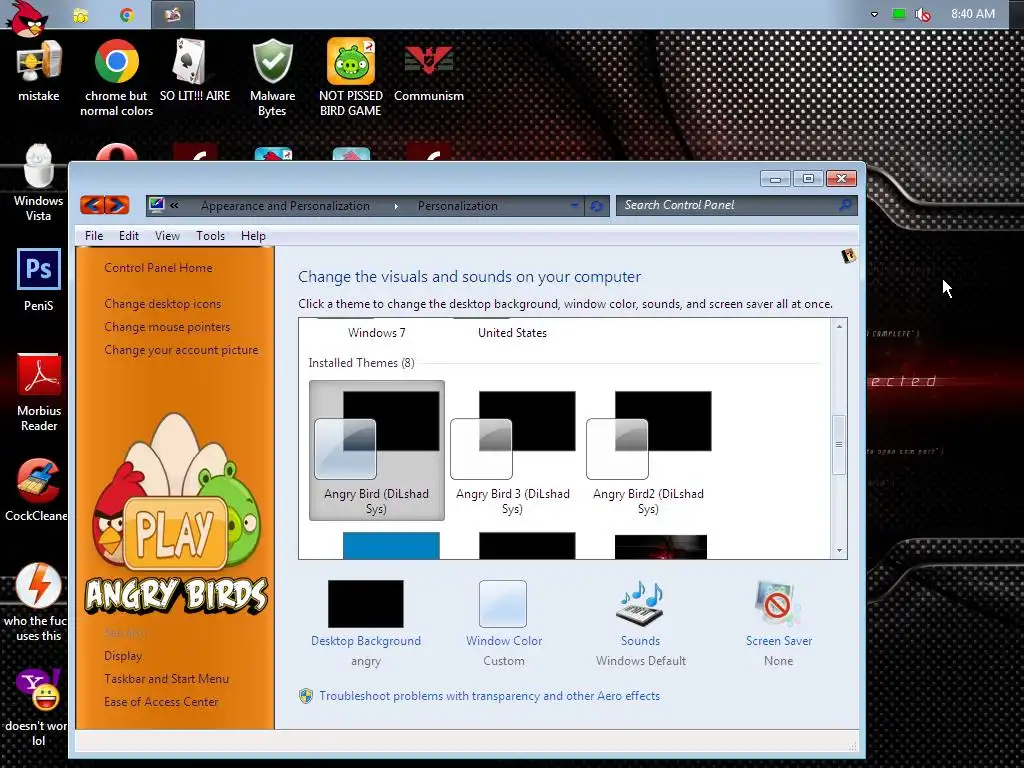Open the 'mistake' desktop icon
This screenshot has width=1024, height=768.
[39, 70]
